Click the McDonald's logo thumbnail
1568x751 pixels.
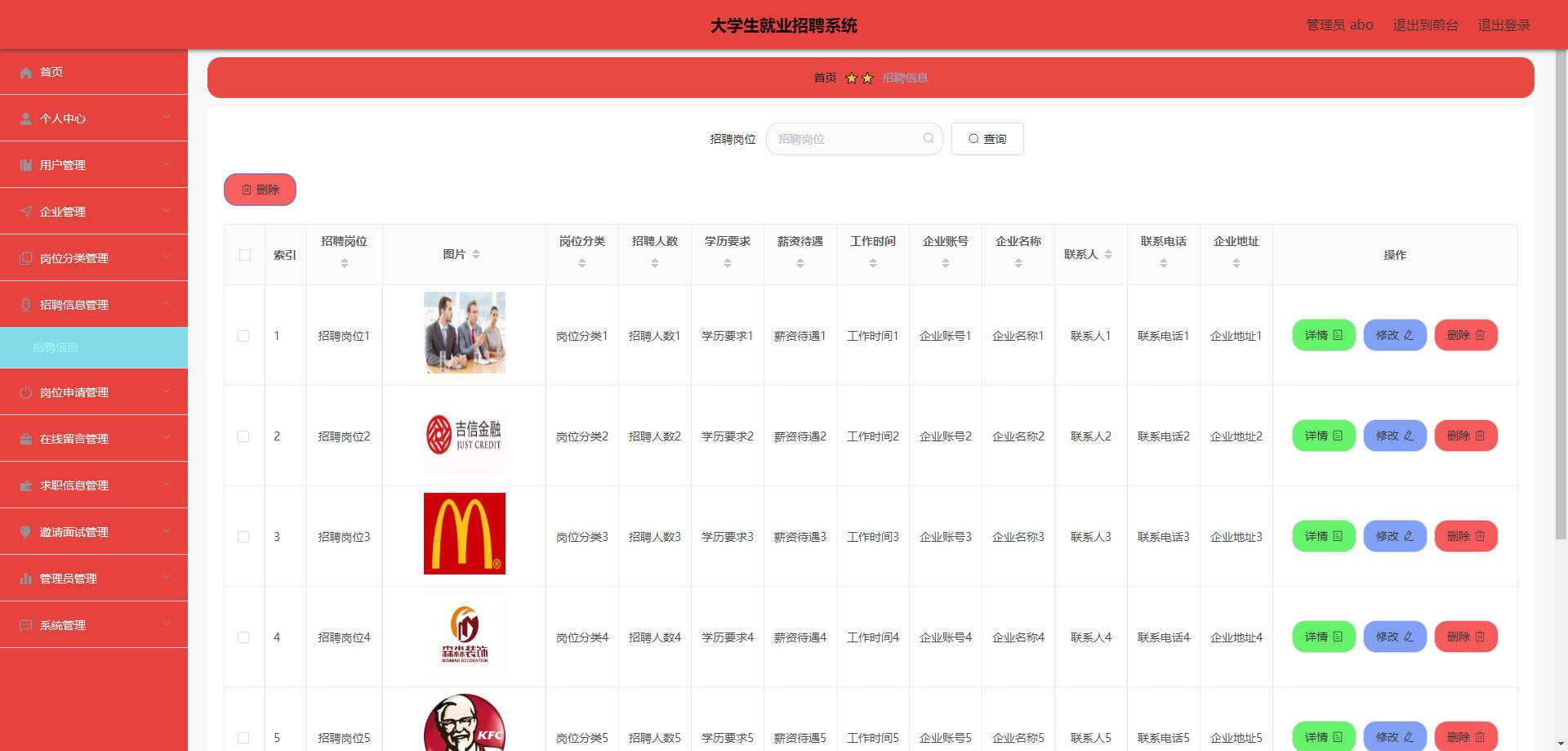click(465, 534)
